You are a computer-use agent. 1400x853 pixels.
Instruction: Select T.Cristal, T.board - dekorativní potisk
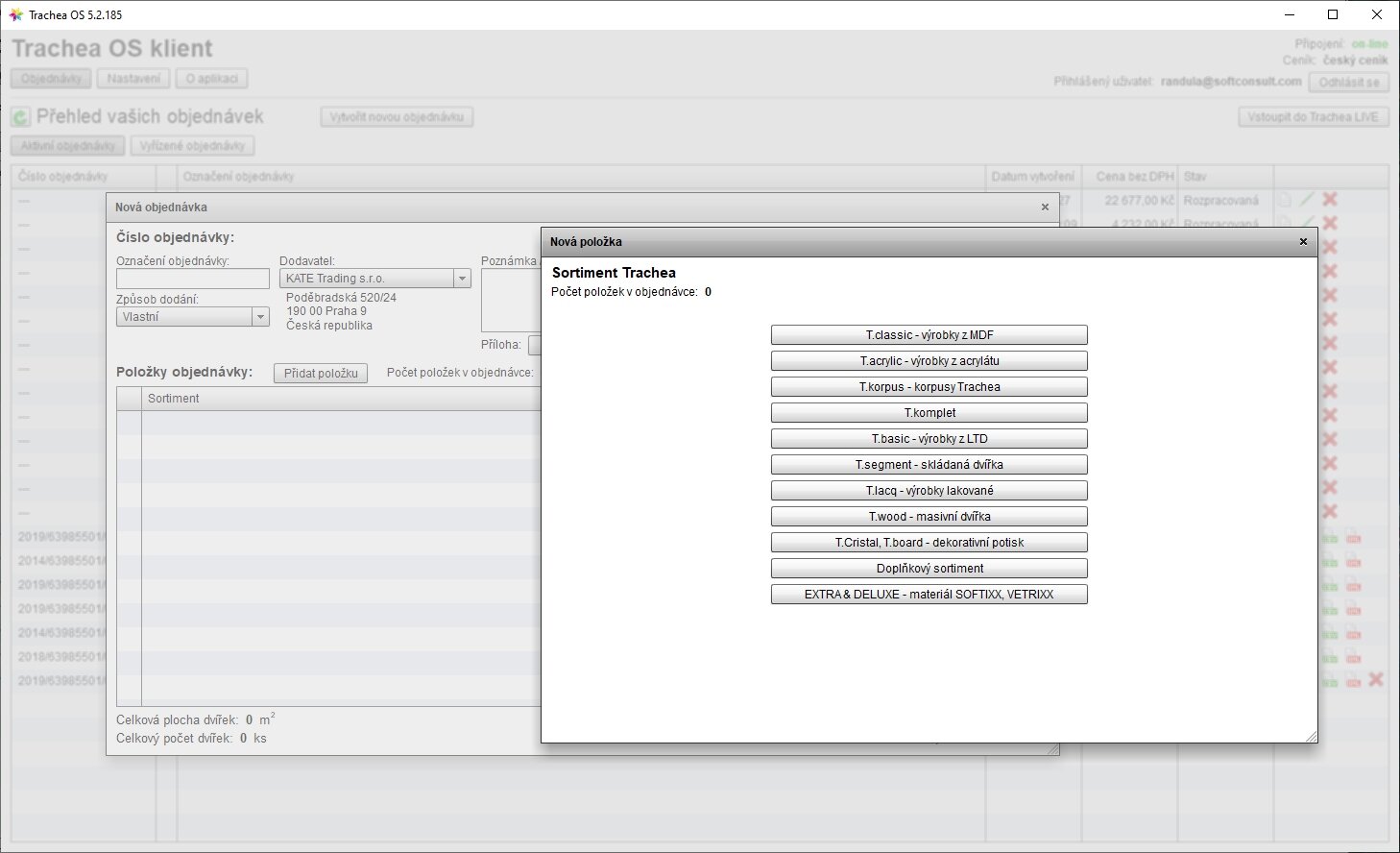pyautogui.click(x=929, y=543)
